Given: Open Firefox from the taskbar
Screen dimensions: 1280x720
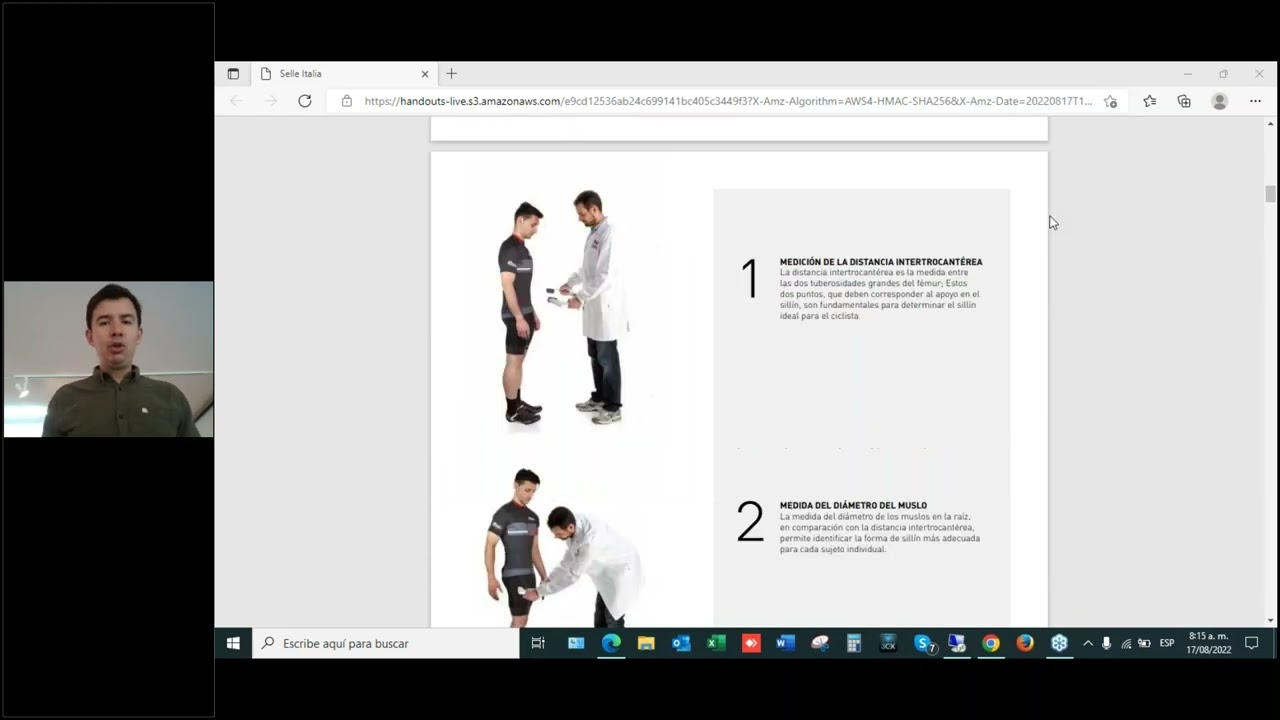Looking at the screenshot, I should [1025, 643].
